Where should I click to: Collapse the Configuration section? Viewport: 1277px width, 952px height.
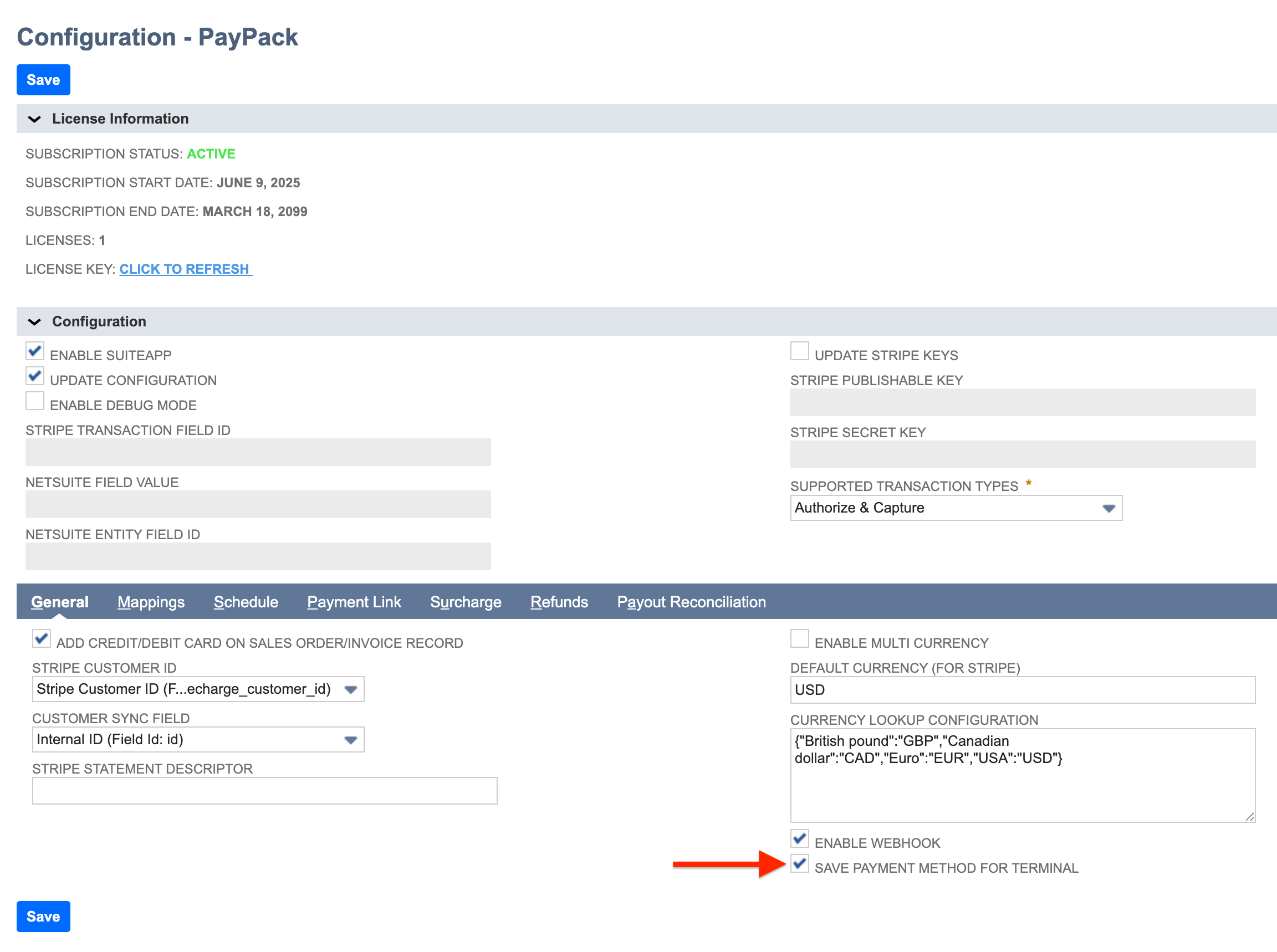point(34,321)
